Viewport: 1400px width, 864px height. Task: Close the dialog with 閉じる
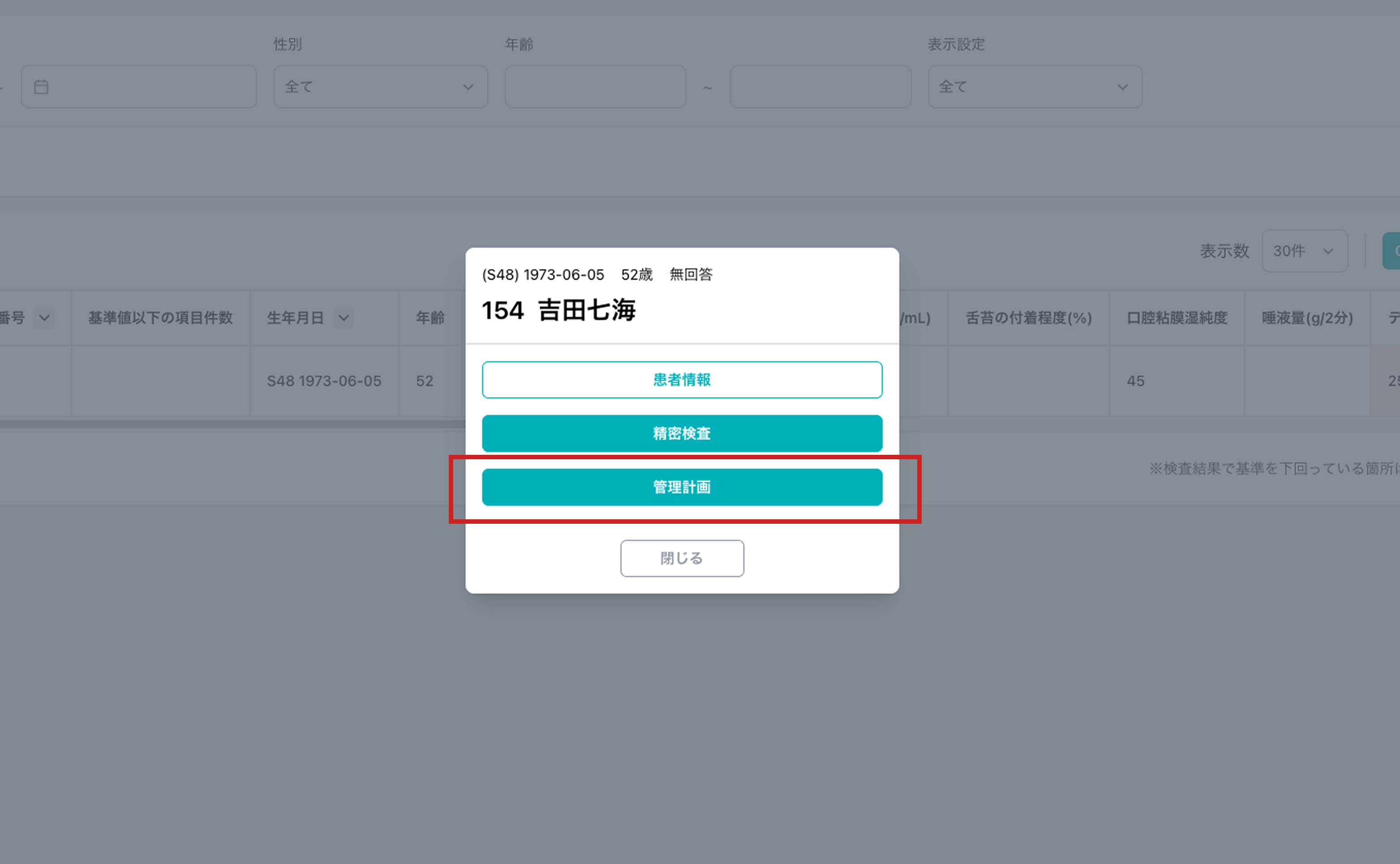(682, 558)
